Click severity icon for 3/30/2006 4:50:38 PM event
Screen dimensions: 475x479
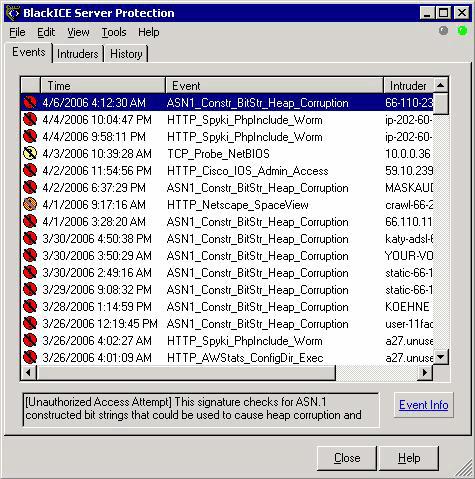coord(30,238)
